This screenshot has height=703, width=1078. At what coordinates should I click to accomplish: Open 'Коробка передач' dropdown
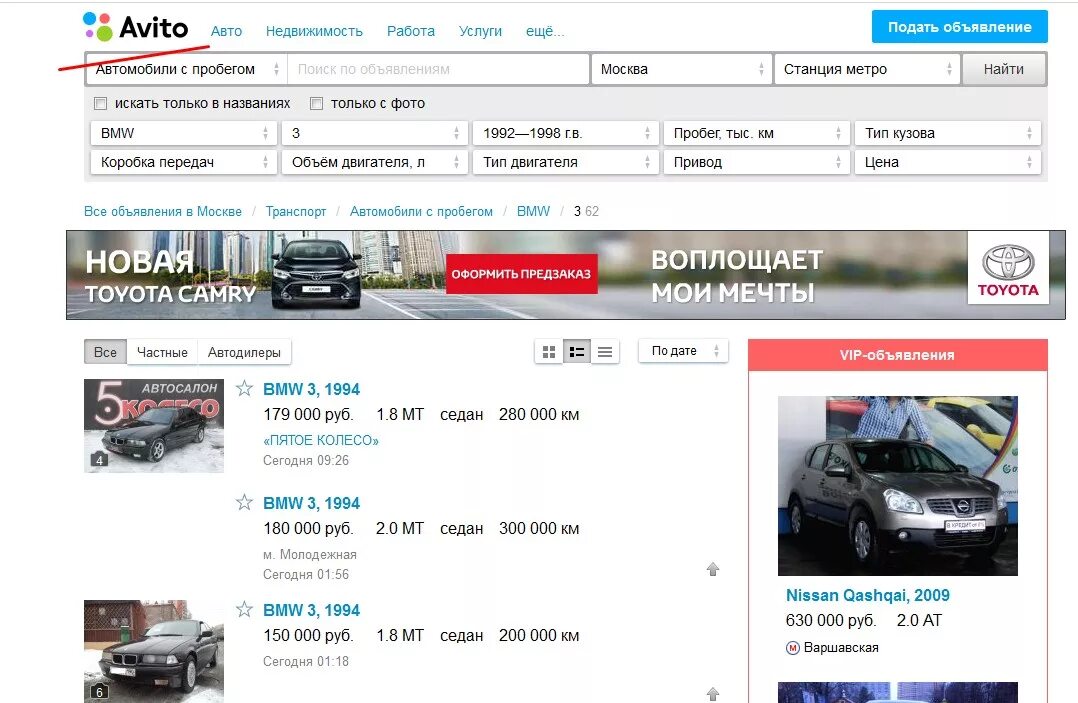184,162
